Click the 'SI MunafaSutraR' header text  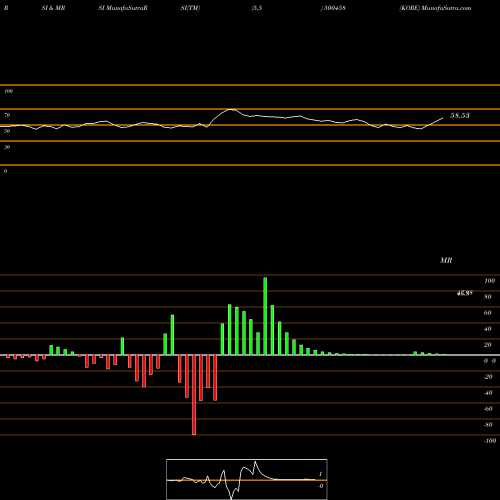123,8
